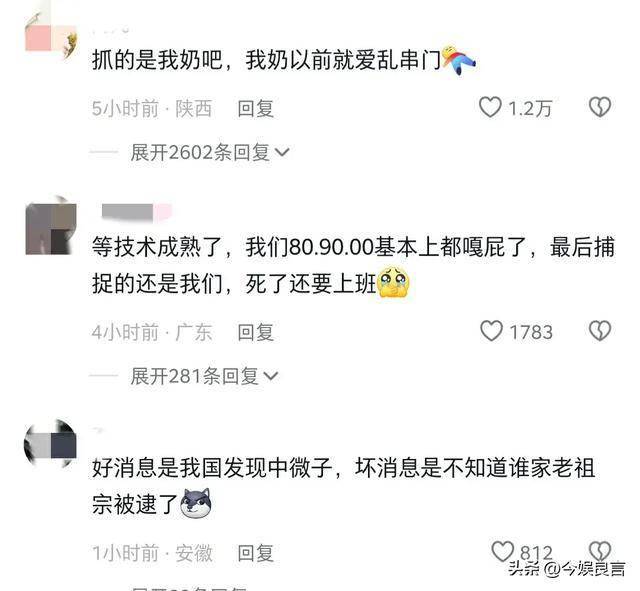Reply to the 陕西 comment
This screenshot has width=640, height=591.
tap(256, 109)
